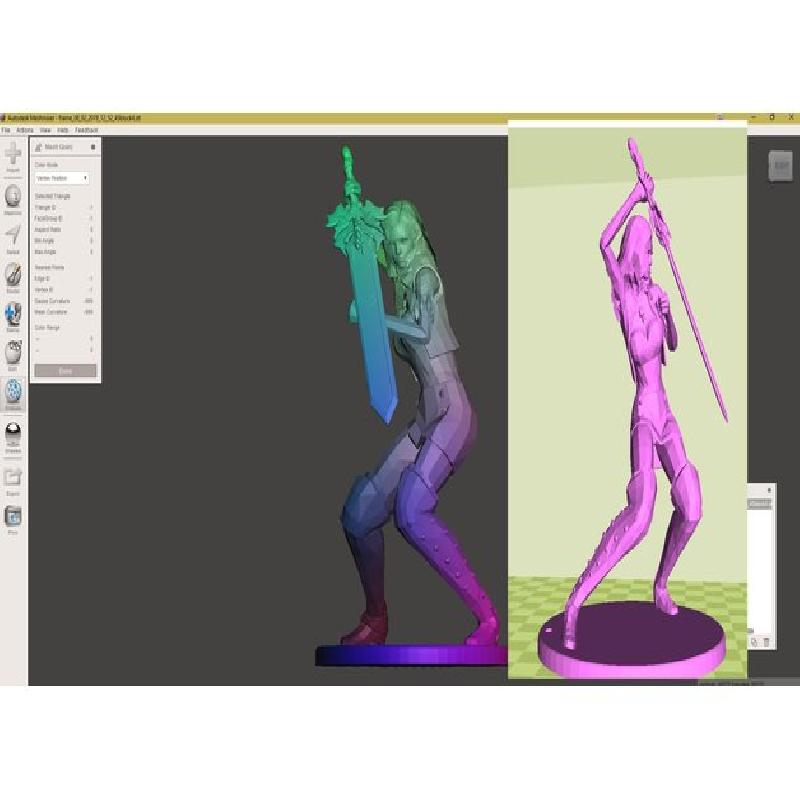
Task: Expand the Color Mode dropdown
Action: tap(62, 178)
